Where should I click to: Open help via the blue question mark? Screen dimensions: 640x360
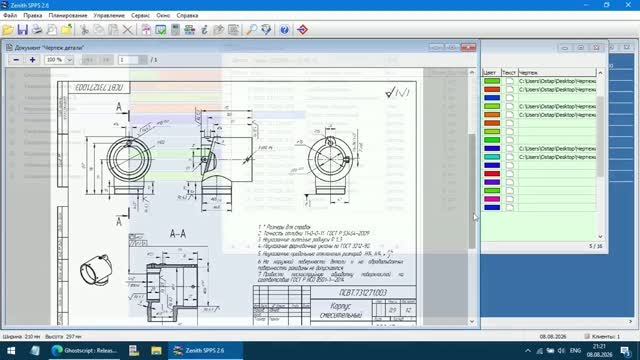pyautogui.click(x=284, y=30)
